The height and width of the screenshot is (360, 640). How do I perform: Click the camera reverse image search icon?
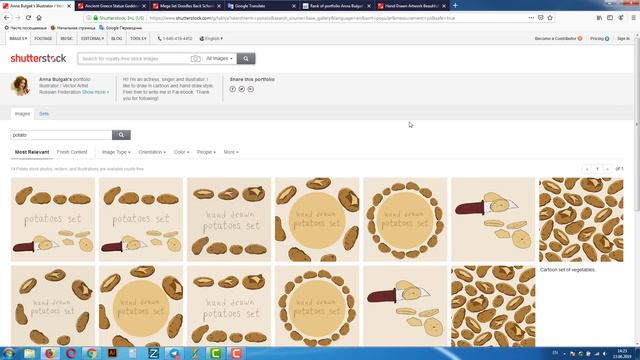[x=196, y=59]
